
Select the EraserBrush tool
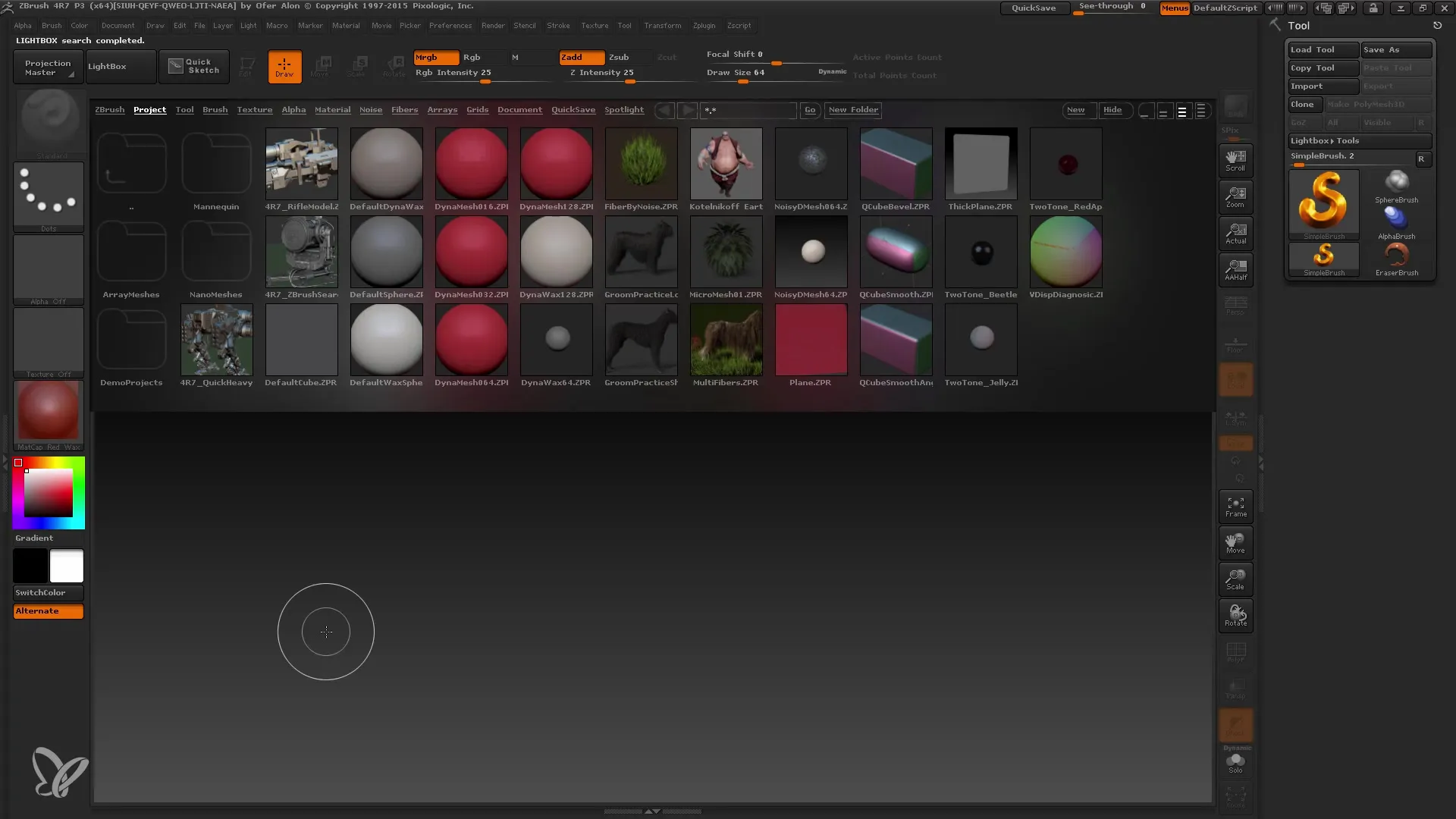pyautogui.click(x=1397, y=257)
